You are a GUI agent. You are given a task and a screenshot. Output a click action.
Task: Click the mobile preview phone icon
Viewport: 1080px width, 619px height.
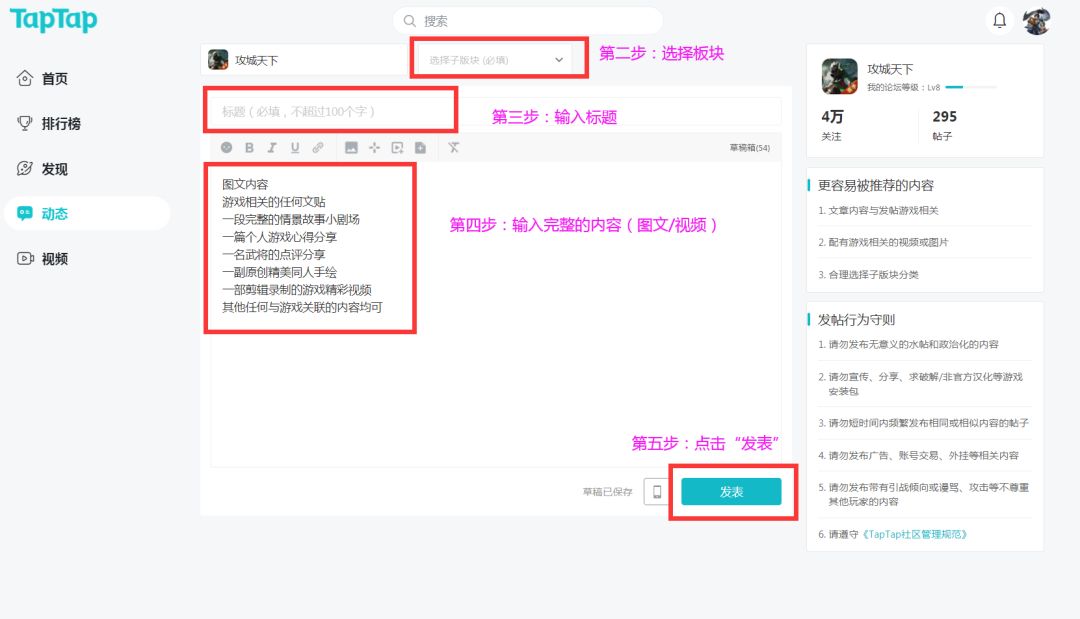(x=656, y=492)
